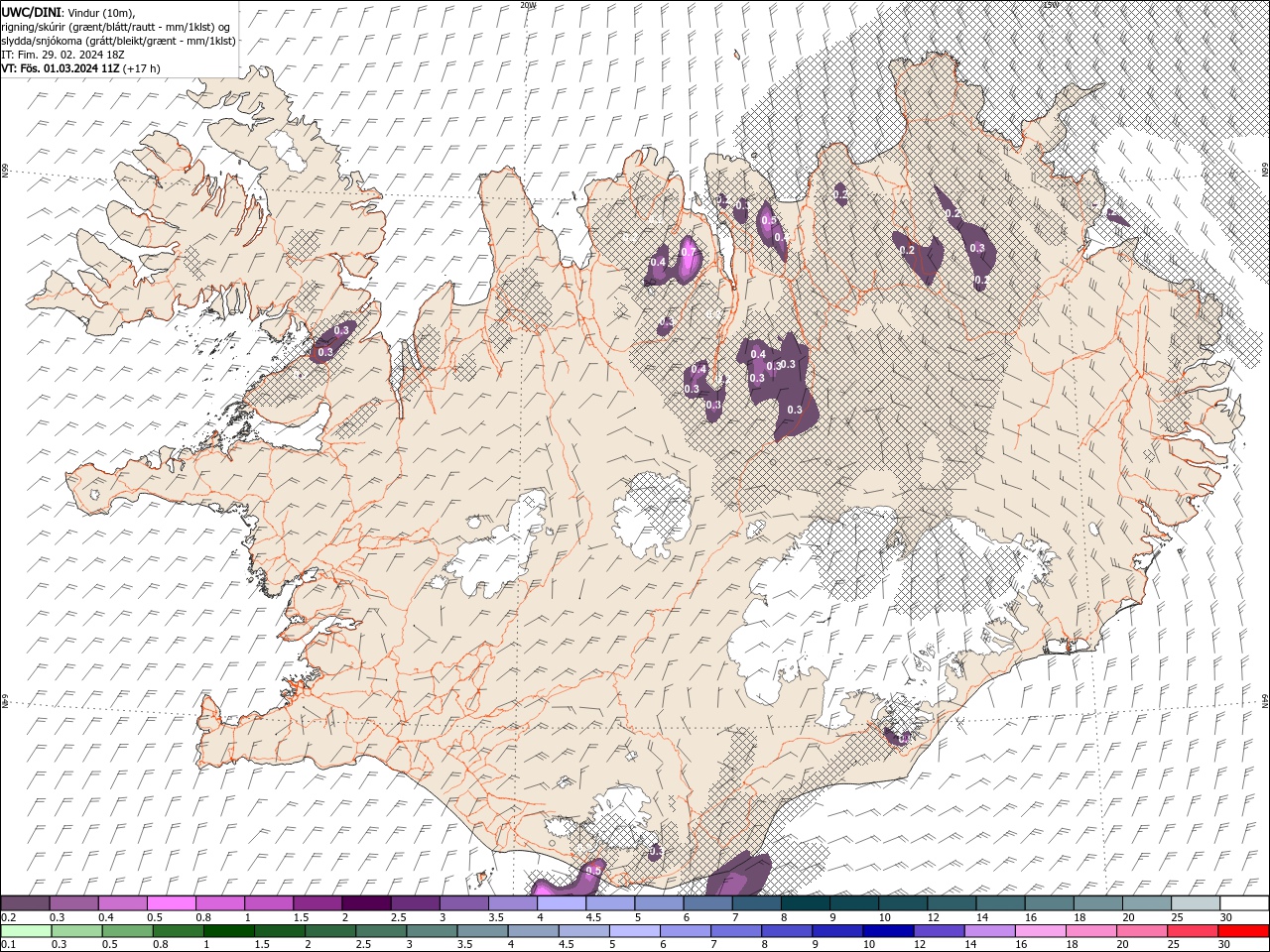Pick the orchid swatch starting at 0.4

coord(122,903)
